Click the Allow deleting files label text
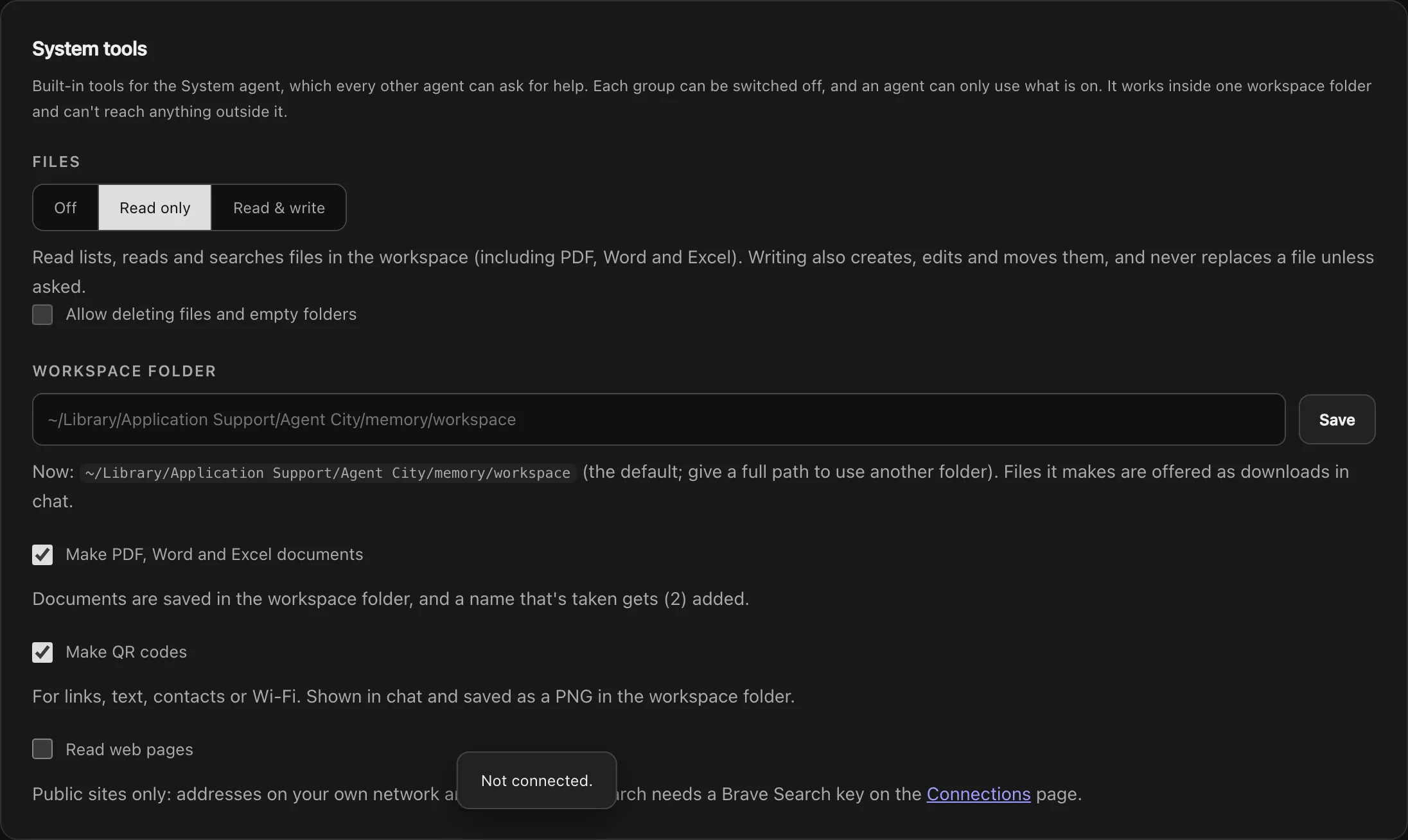The width and height of the screenshot is (1408, 840). pyautogui.click(x=211, y=314)
